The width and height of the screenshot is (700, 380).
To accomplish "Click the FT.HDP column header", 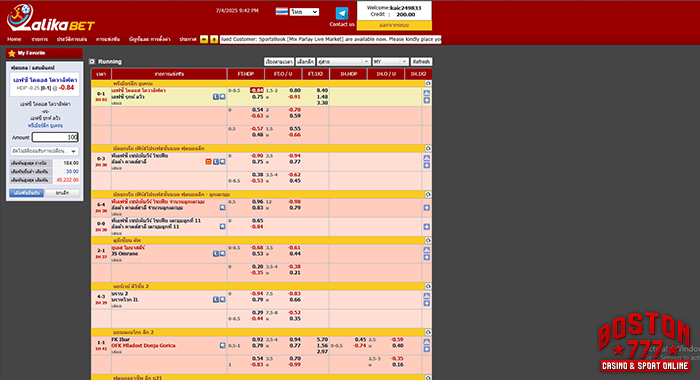I will coord(246,74).
